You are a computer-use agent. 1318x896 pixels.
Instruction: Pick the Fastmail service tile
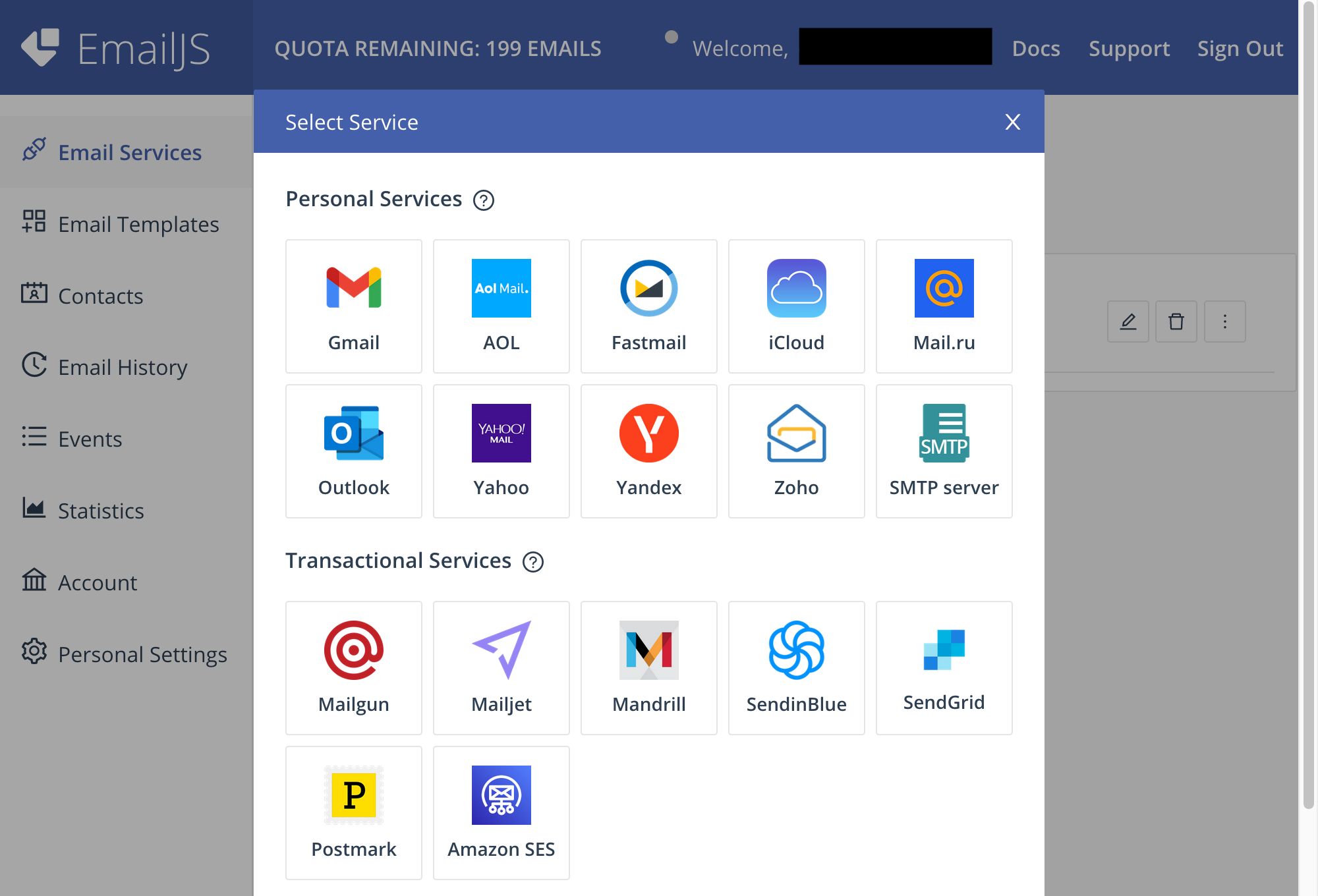[649, 306]
